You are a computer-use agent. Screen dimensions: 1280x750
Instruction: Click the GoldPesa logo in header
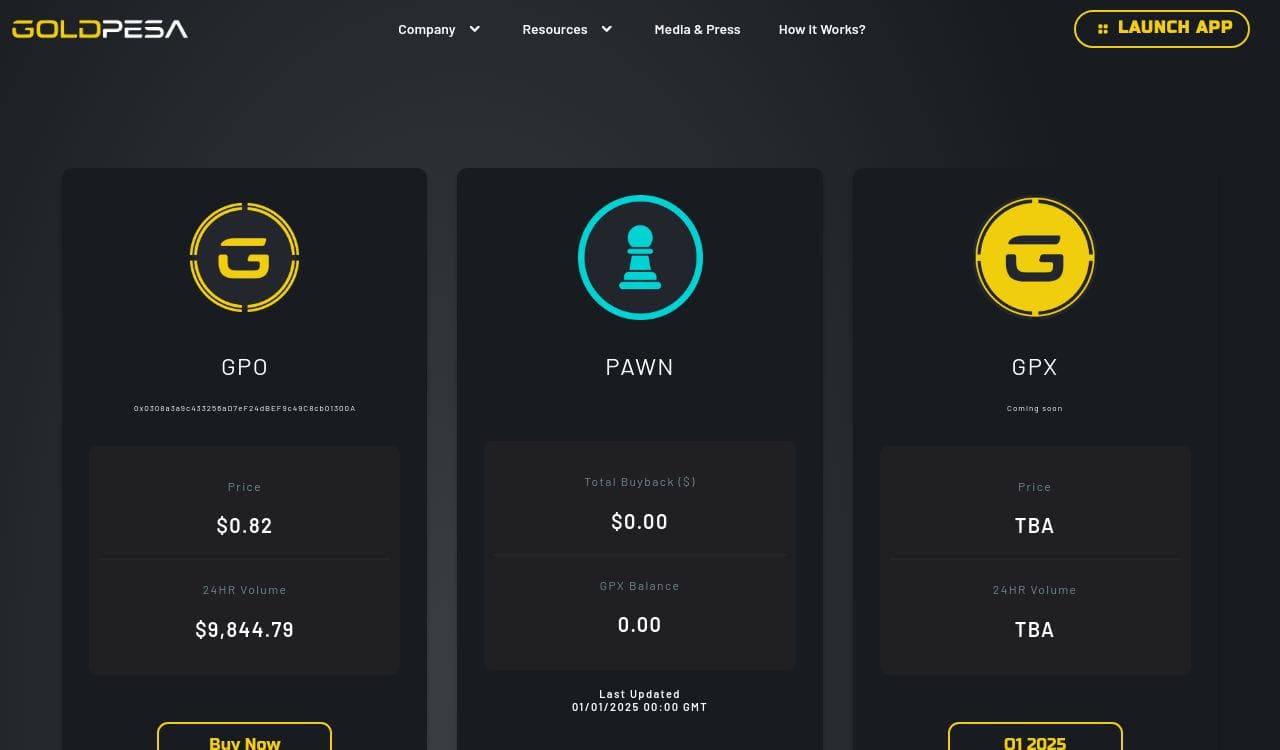pos(100,29)
